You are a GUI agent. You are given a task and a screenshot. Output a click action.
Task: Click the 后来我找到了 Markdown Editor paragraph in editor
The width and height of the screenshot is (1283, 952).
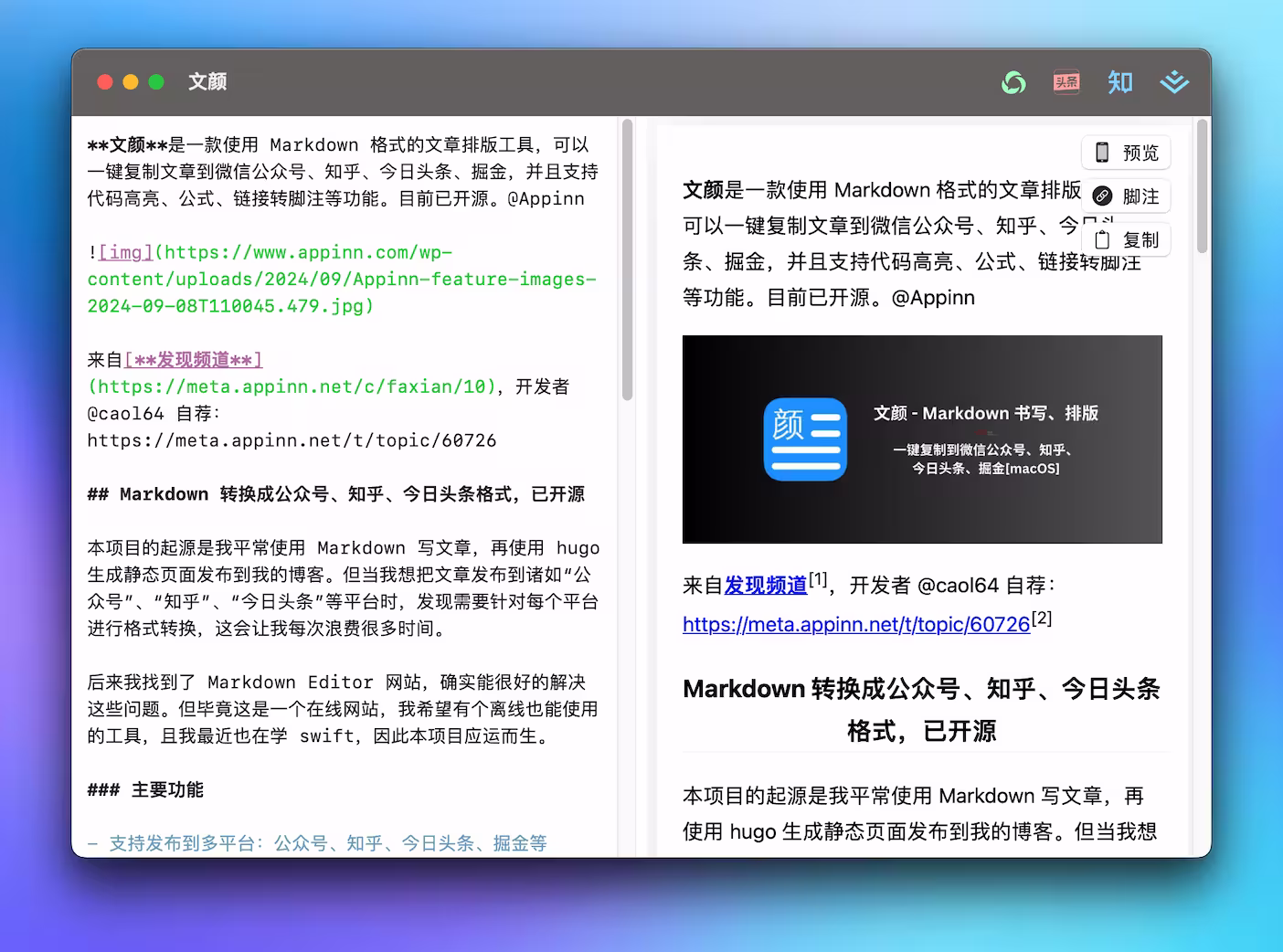[x=343, y=709]
